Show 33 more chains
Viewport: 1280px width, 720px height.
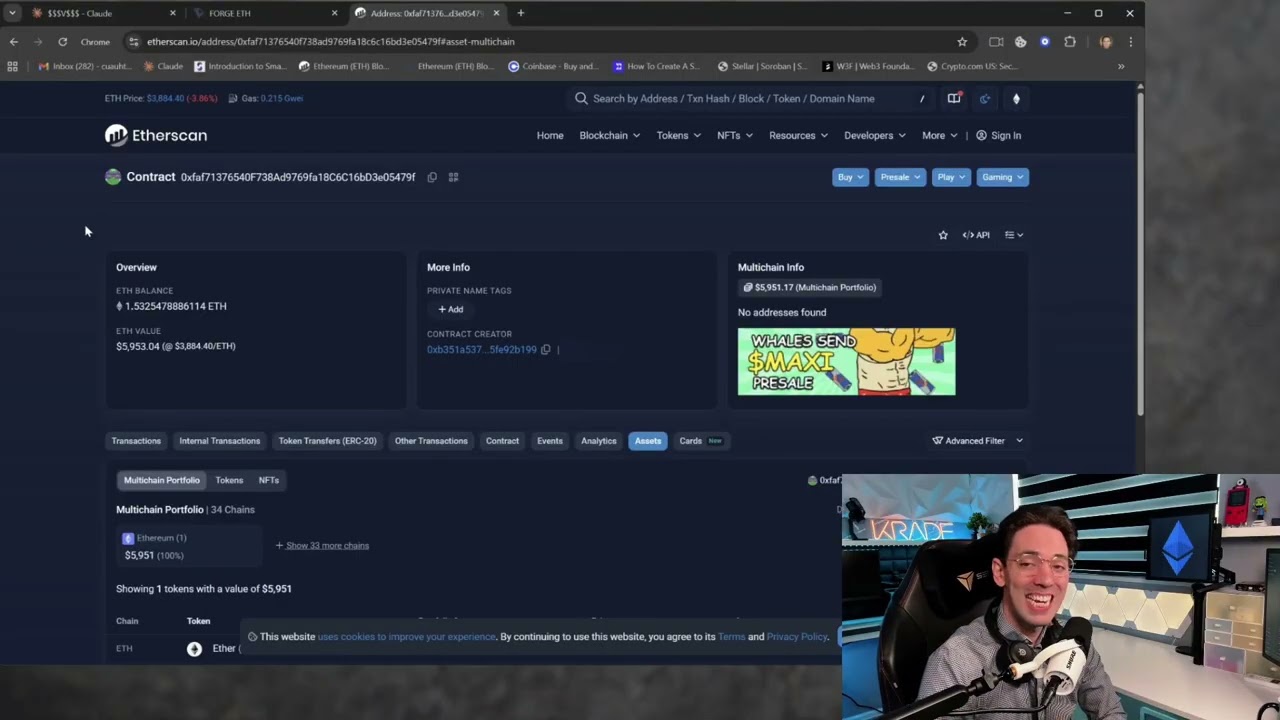click(322, 546)
